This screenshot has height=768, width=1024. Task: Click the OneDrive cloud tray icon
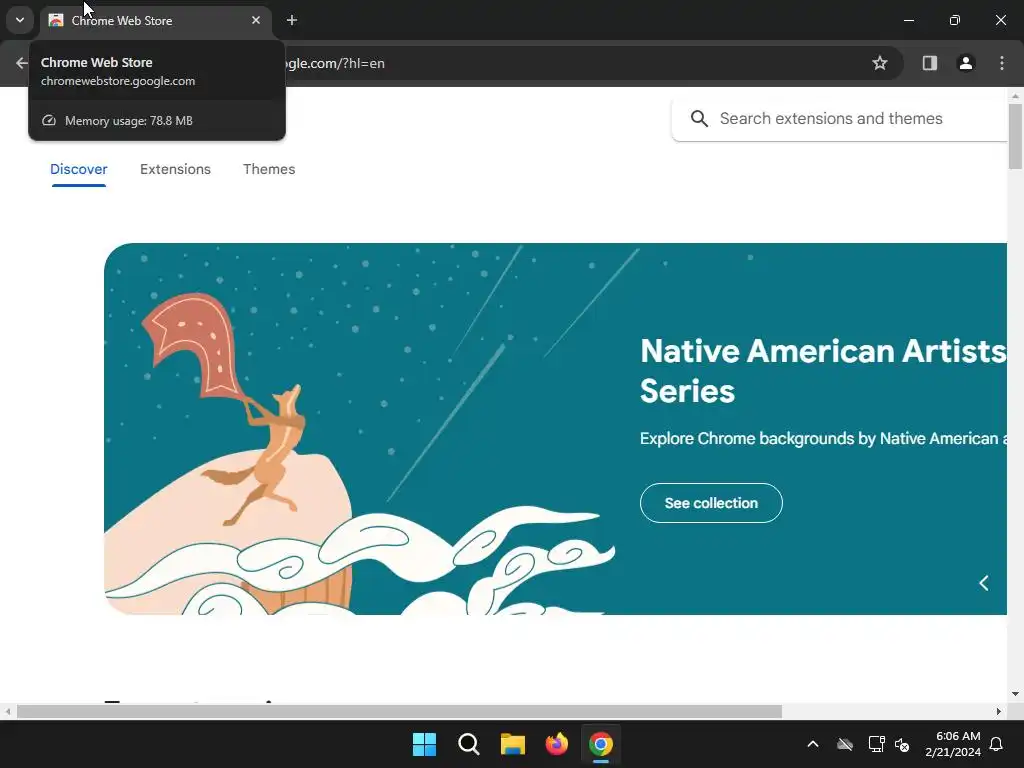tap(845, 744)
